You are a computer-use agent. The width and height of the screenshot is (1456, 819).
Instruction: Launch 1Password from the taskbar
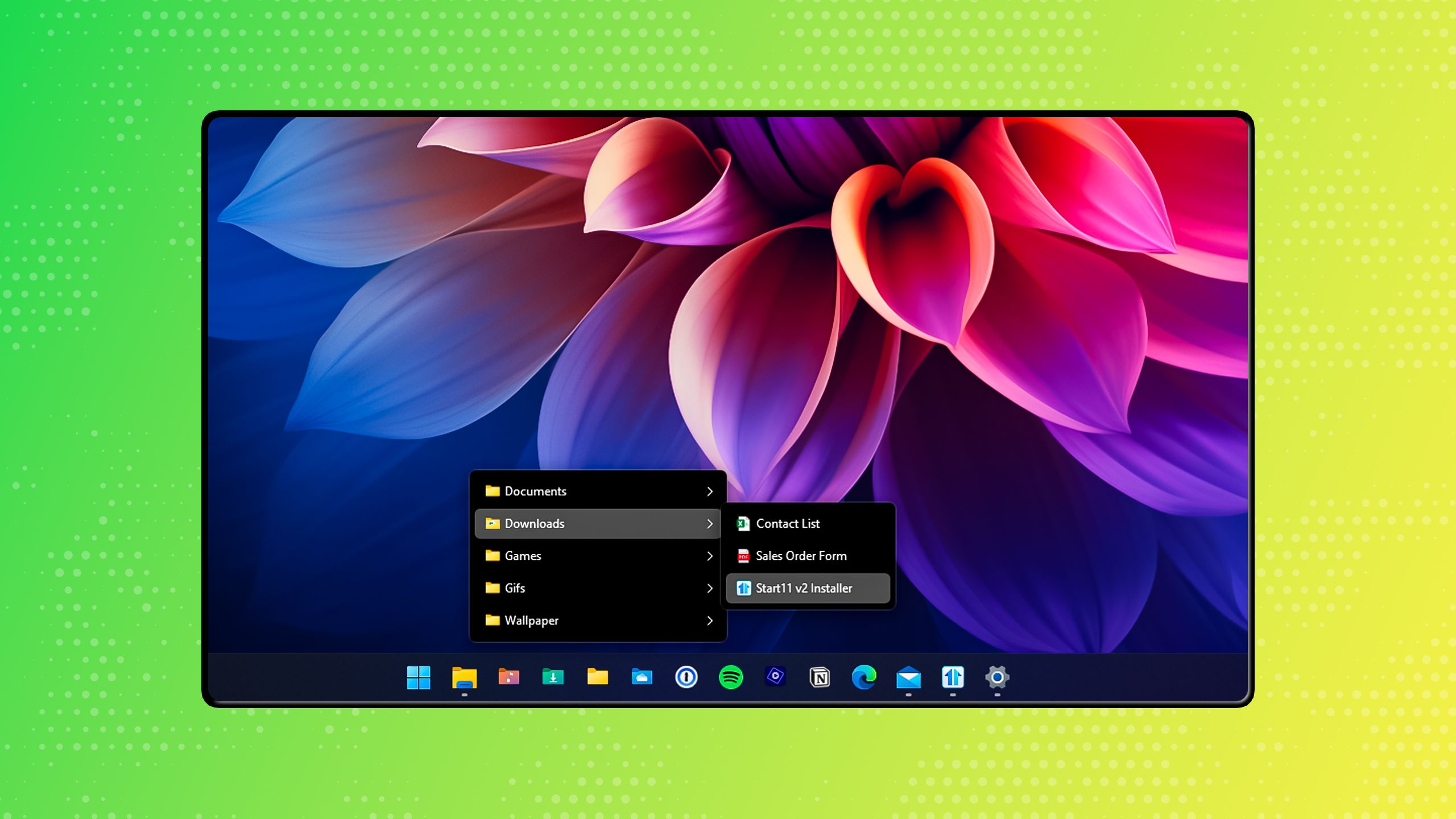(x=686, y=677)
